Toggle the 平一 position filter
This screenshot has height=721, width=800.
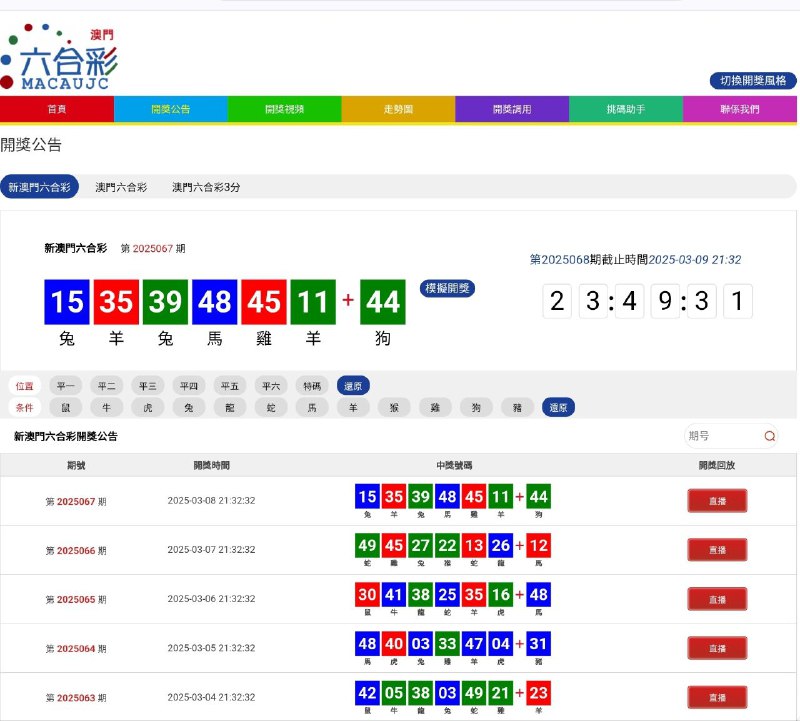tap(66, 386)
